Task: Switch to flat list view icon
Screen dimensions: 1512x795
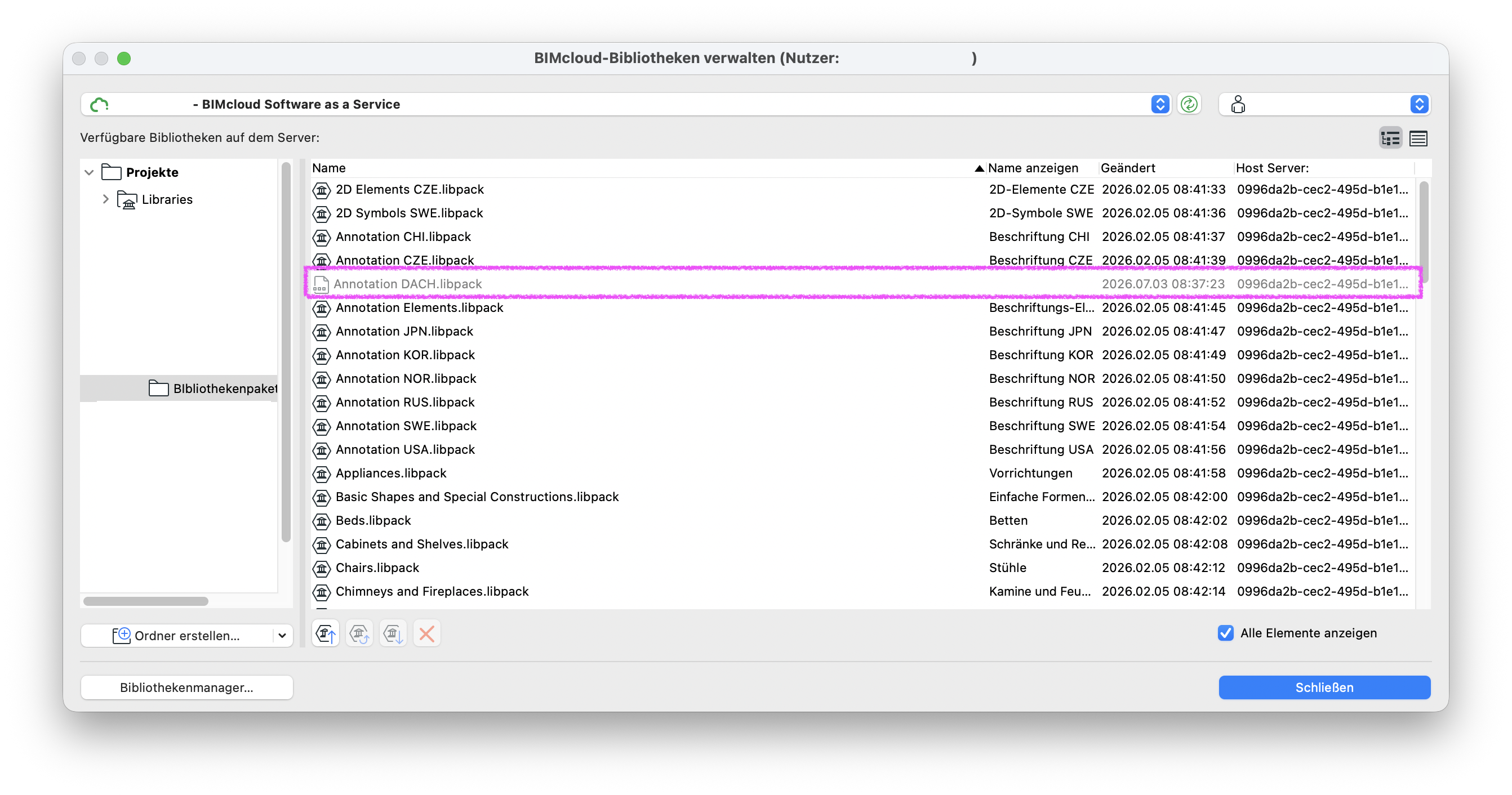Action: (1418, 138)
